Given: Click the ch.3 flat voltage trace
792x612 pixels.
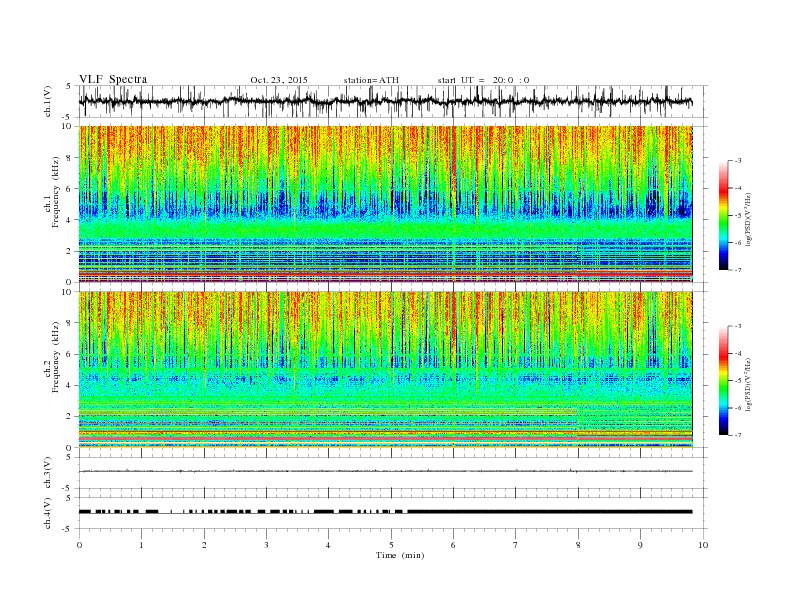Looking at the screenshot, I should pos(385,471).
